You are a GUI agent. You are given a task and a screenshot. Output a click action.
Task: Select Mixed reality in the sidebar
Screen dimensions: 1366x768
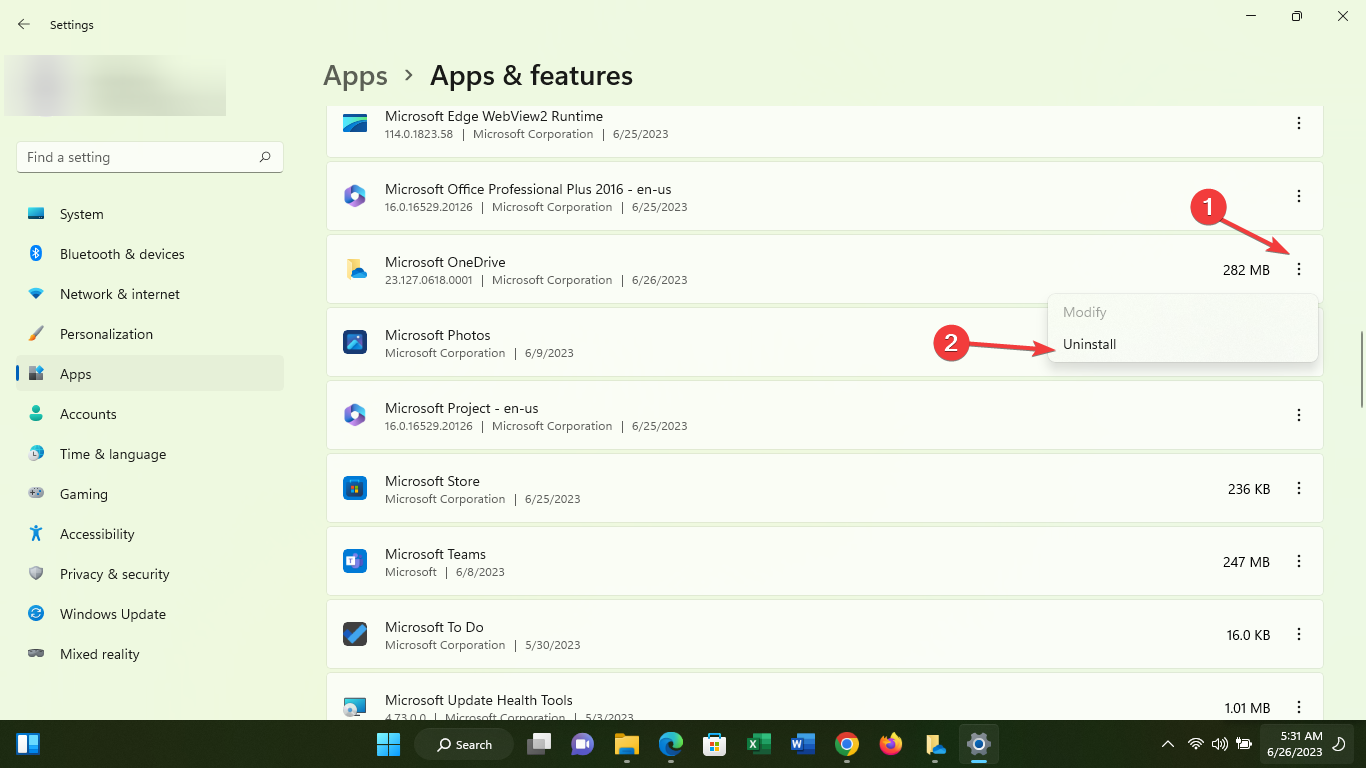tap(99, 654)
